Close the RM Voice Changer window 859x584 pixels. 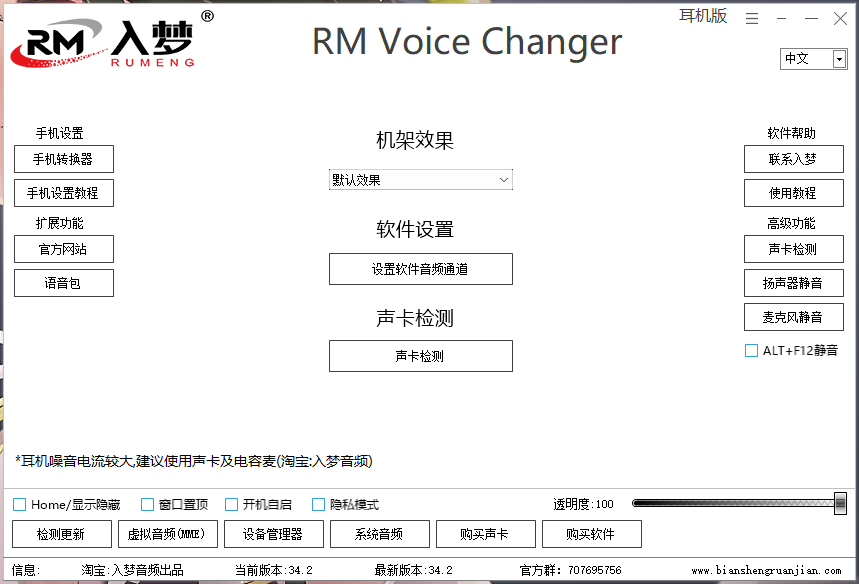tap(840, 19)
